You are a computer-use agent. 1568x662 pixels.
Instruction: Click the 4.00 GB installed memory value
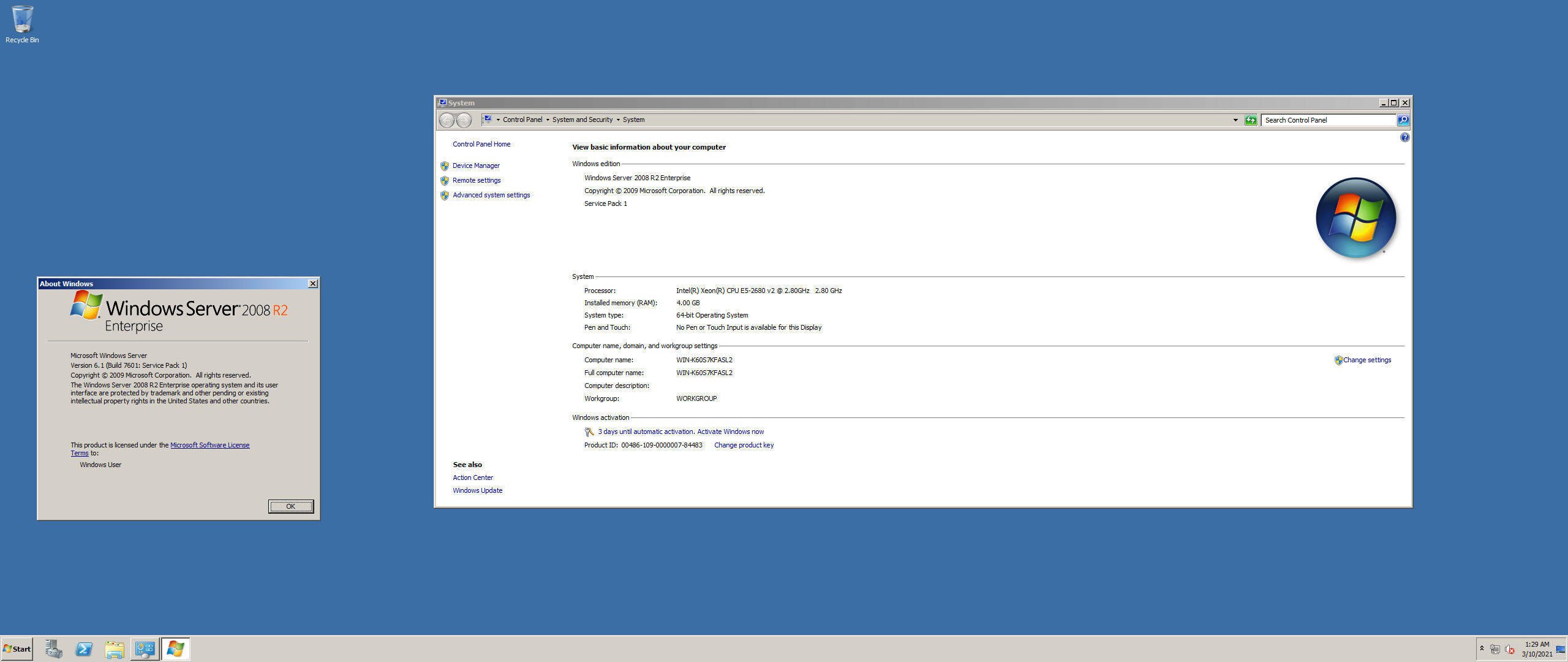[688, 303]
